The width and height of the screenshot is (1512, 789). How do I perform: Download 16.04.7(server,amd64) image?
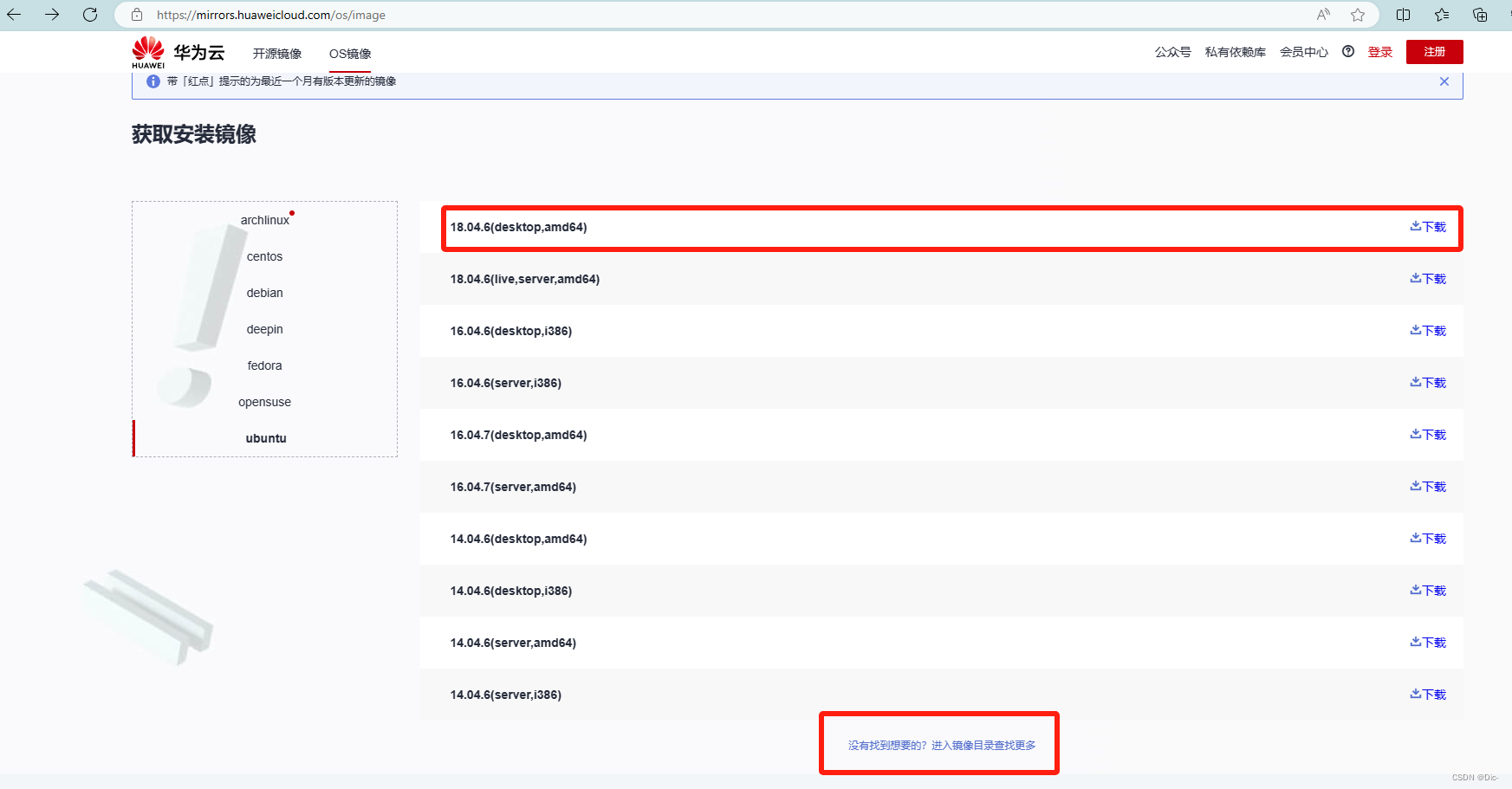tap(1428, 487)
